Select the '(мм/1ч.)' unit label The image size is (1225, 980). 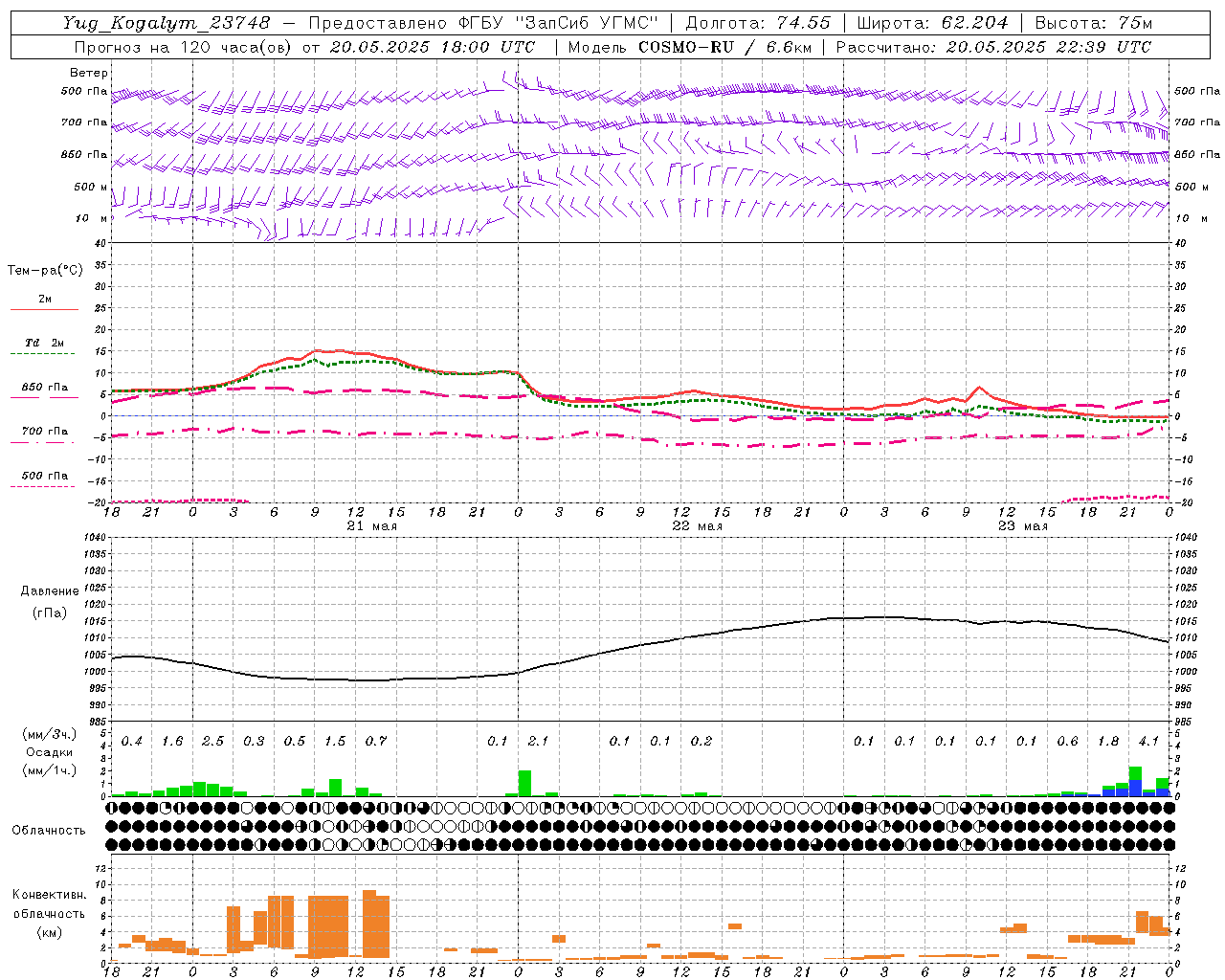tap(50, 770)
